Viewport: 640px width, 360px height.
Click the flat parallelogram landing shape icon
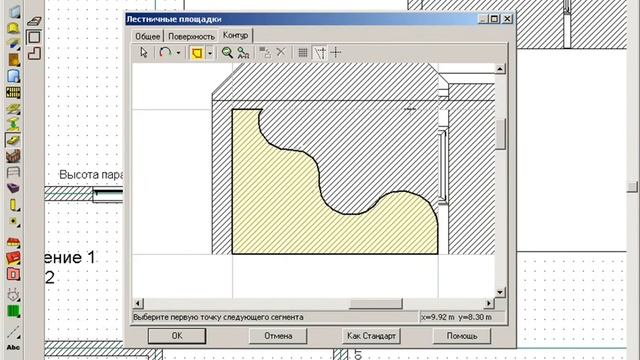click(34, 21)
